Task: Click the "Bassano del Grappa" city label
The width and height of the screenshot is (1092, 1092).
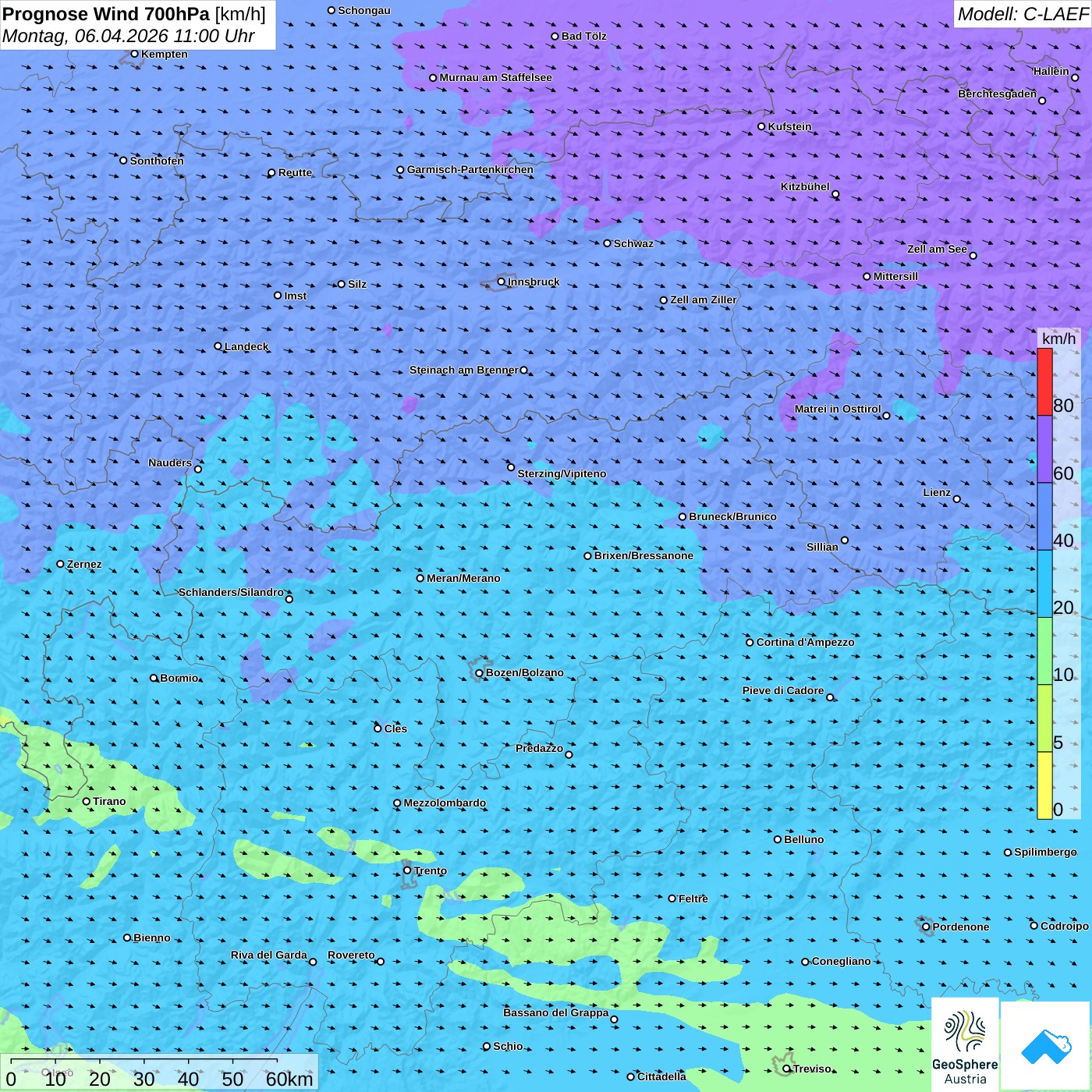Action: pyautogui.click(x=556, y=1012)
